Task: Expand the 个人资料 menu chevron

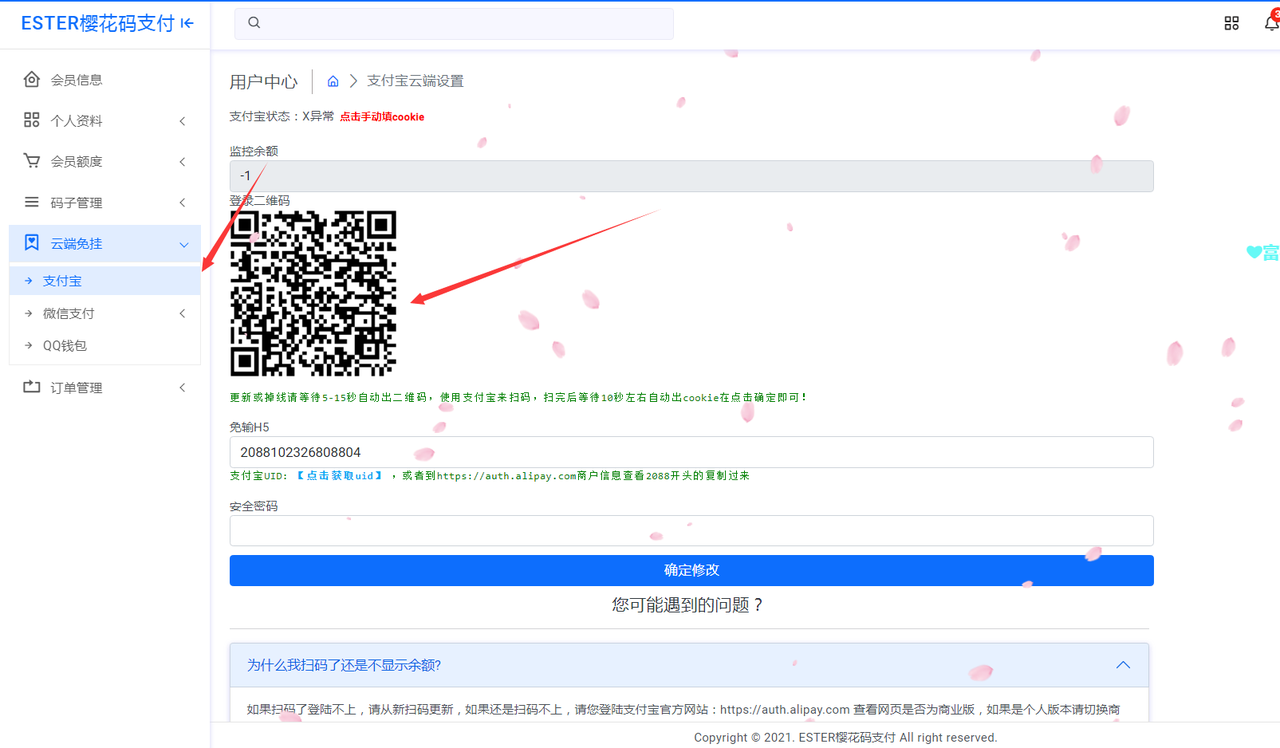Action: (x=183, y=121)
